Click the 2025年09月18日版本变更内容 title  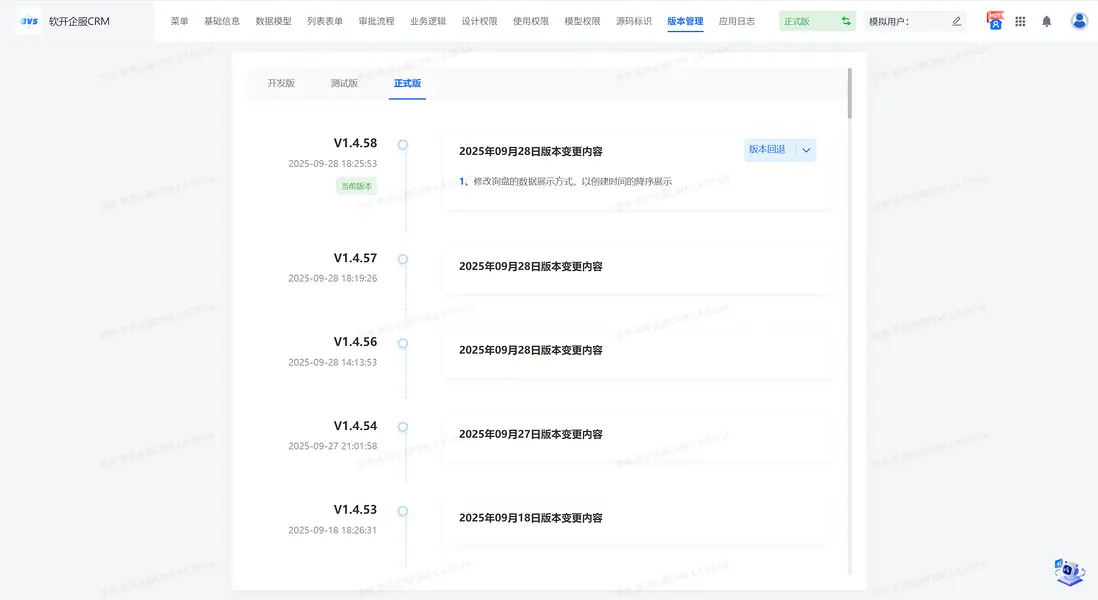(531, 518)
